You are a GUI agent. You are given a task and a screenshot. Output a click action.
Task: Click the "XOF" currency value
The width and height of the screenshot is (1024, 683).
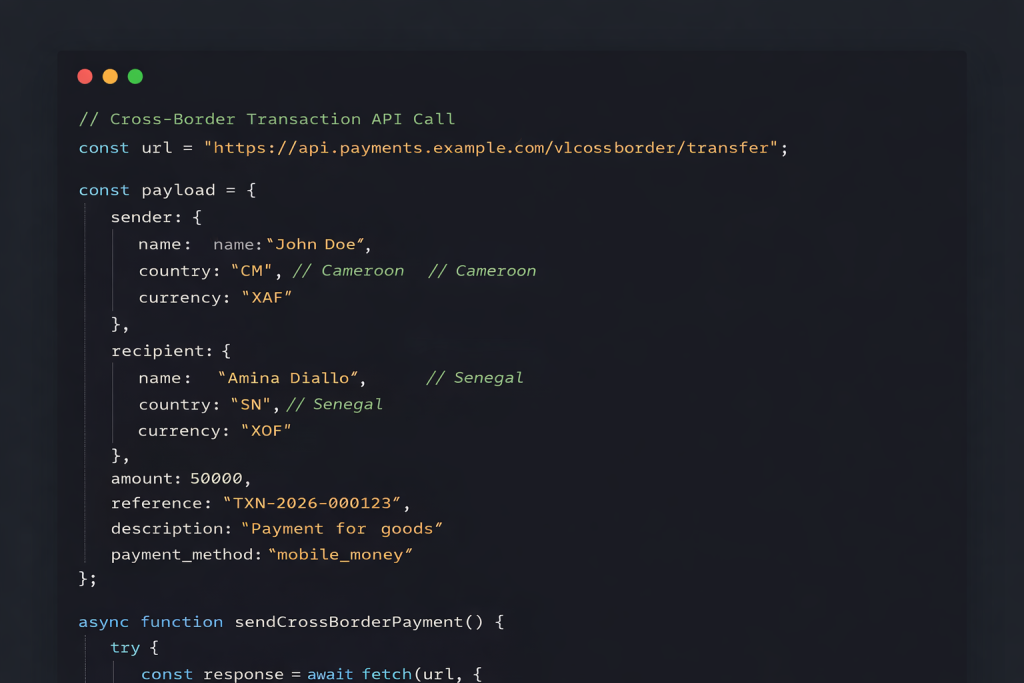pyautogui.click(x=267, y=431)
